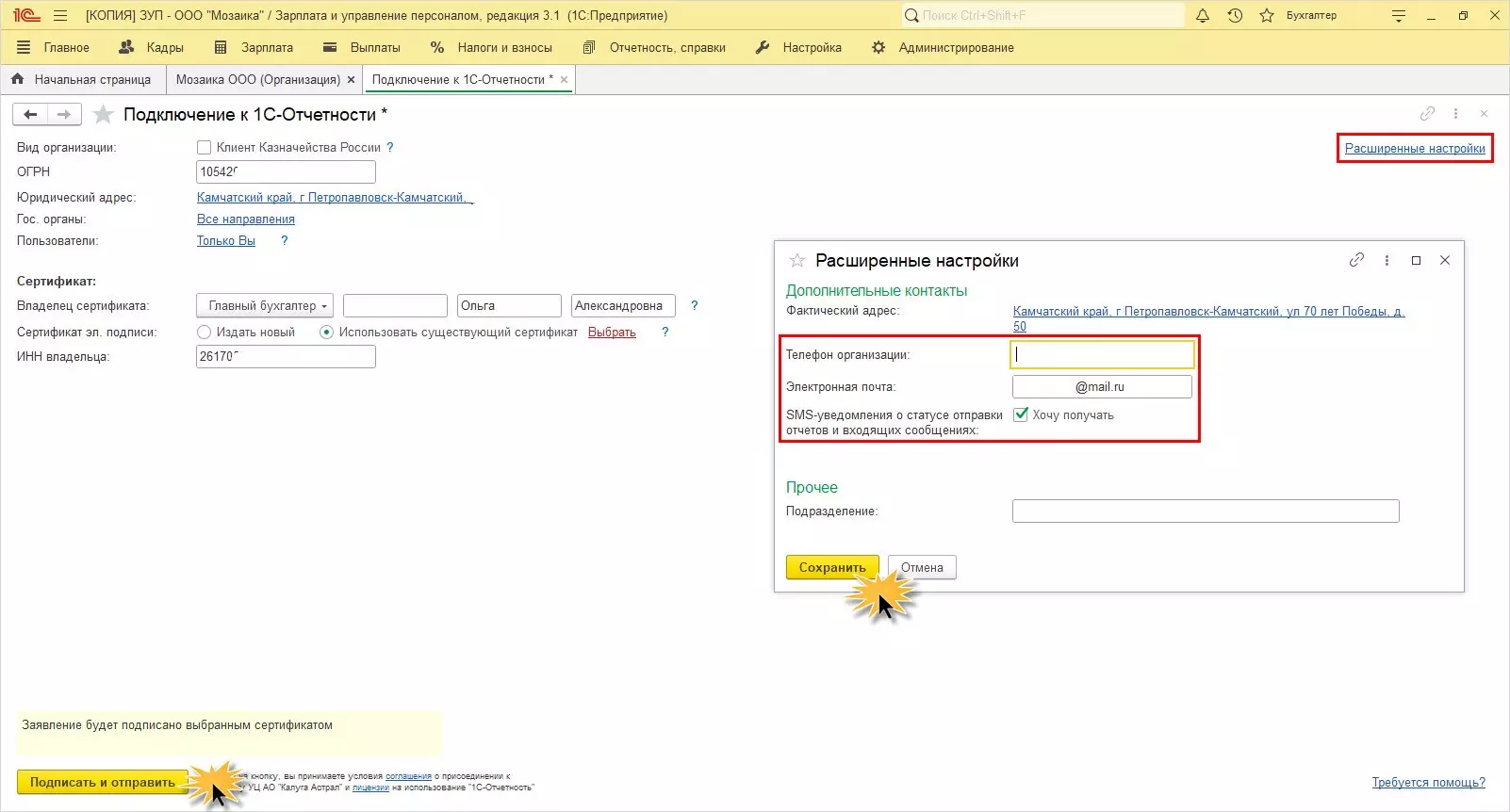Open the Расширенные настройки dialog three-dot menu
The height and width of the screenshot is (812, 1510).
pyautogui.click(x=1387, y=260)
